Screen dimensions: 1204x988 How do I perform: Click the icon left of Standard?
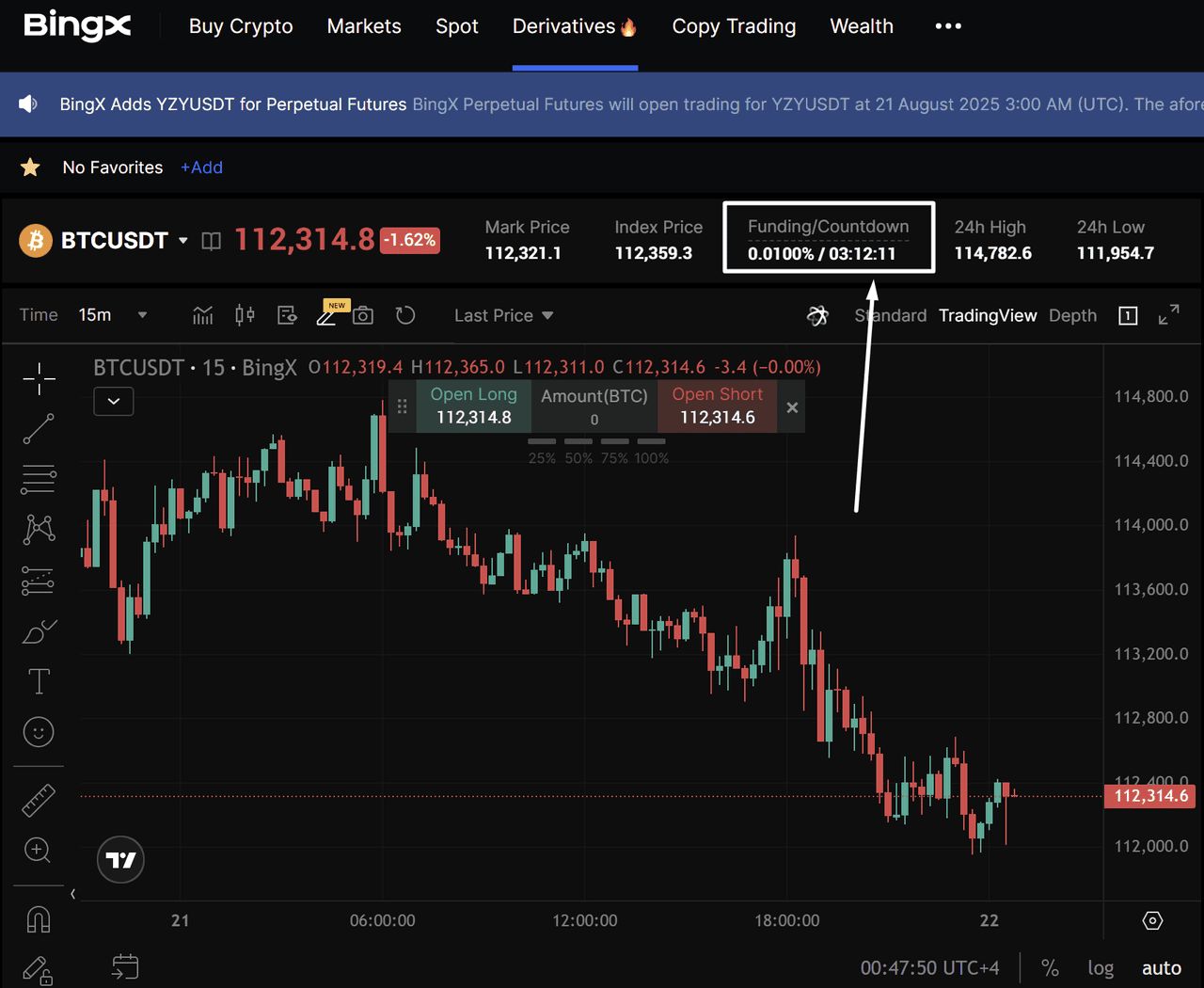click(818, 315)
